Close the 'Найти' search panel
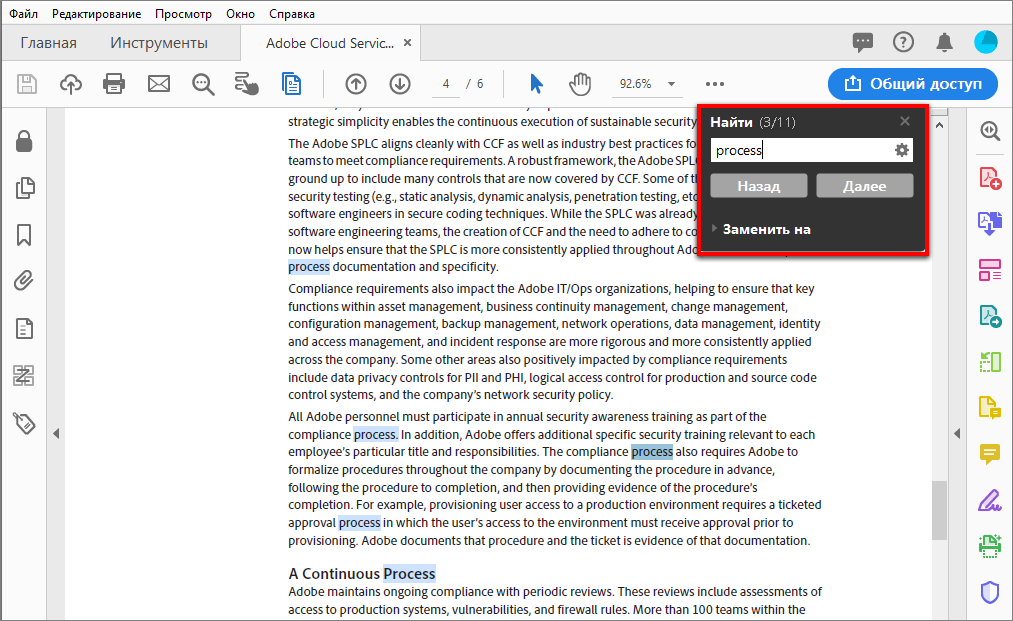 pos(905,121)
